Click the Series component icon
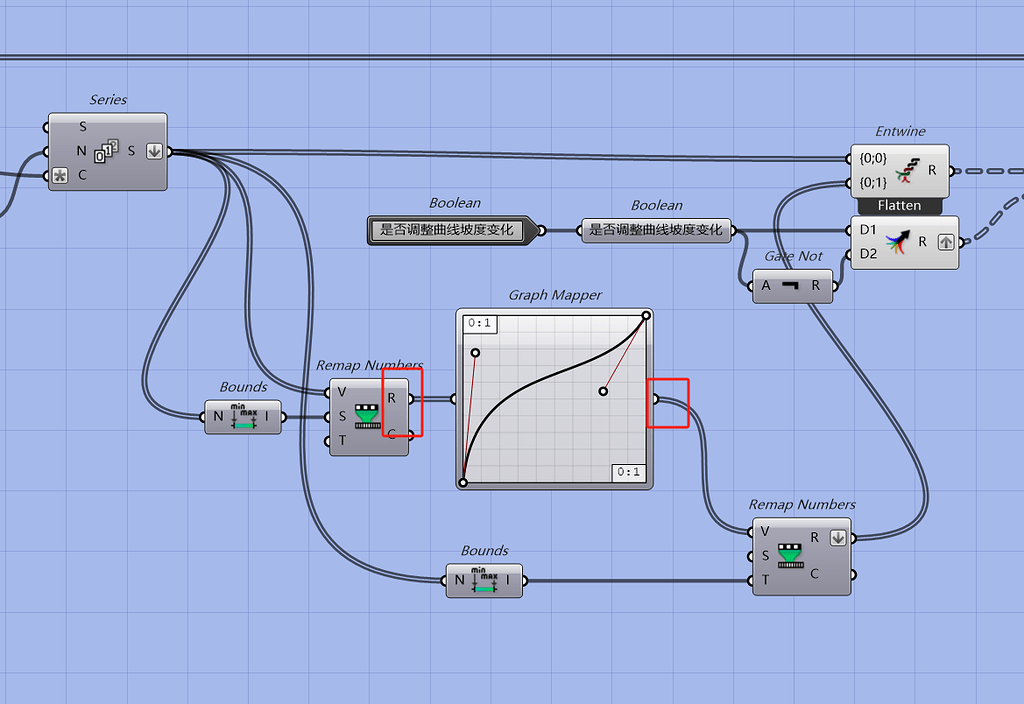The image size is (1024, 704). coord(106,151)
